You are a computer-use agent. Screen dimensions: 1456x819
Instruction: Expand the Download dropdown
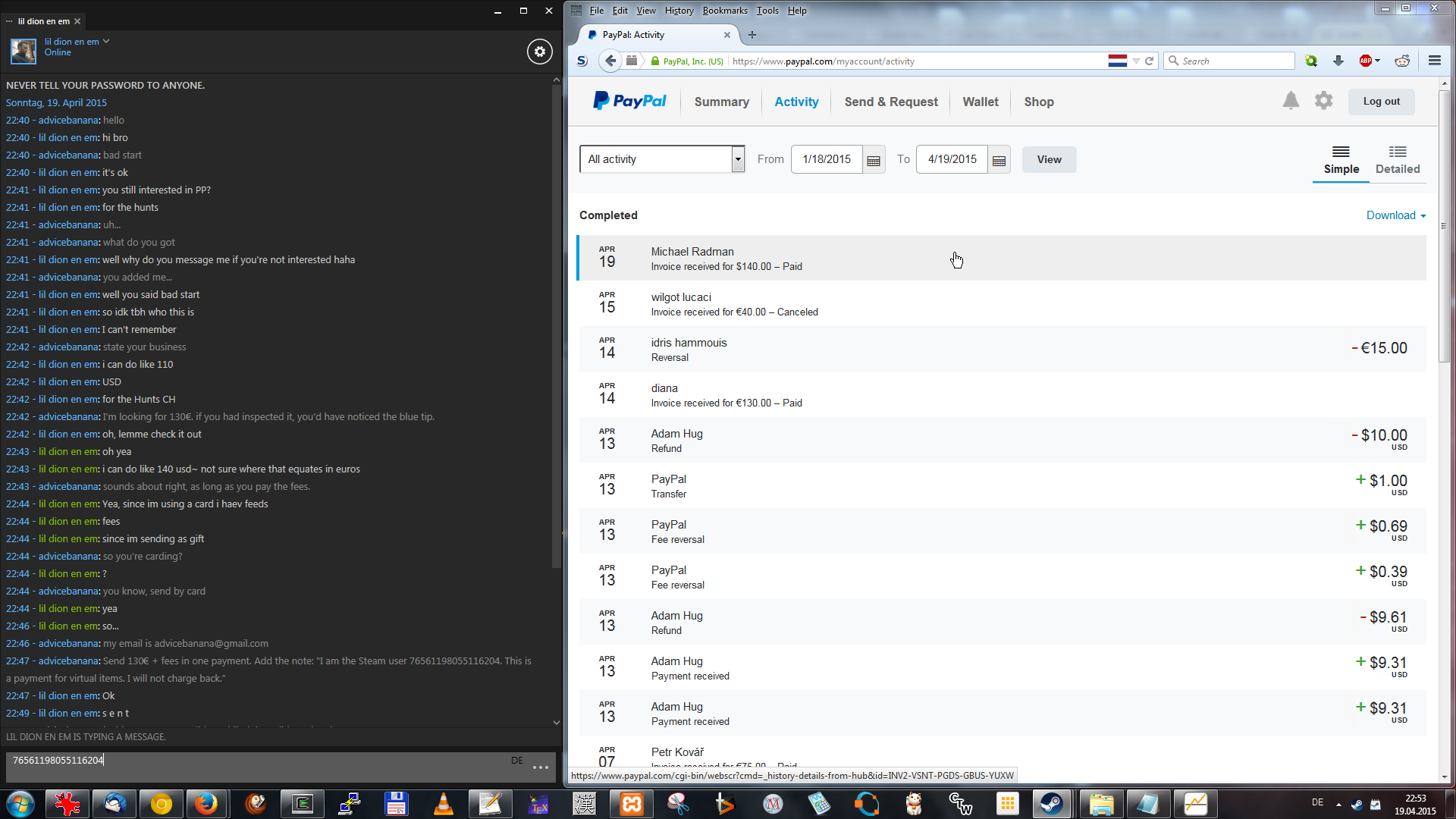tap(1395, 215)
